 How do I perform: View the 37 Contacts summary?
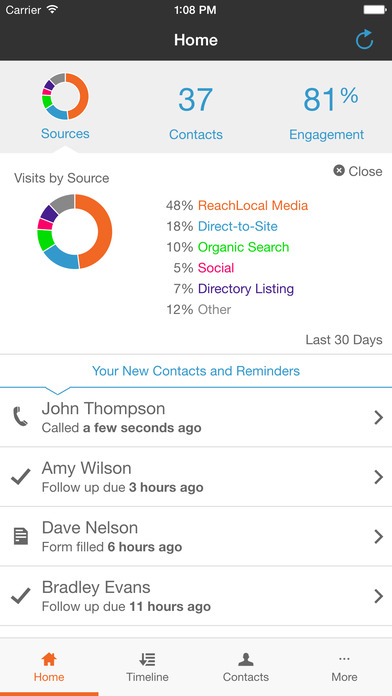click(196, 113)
